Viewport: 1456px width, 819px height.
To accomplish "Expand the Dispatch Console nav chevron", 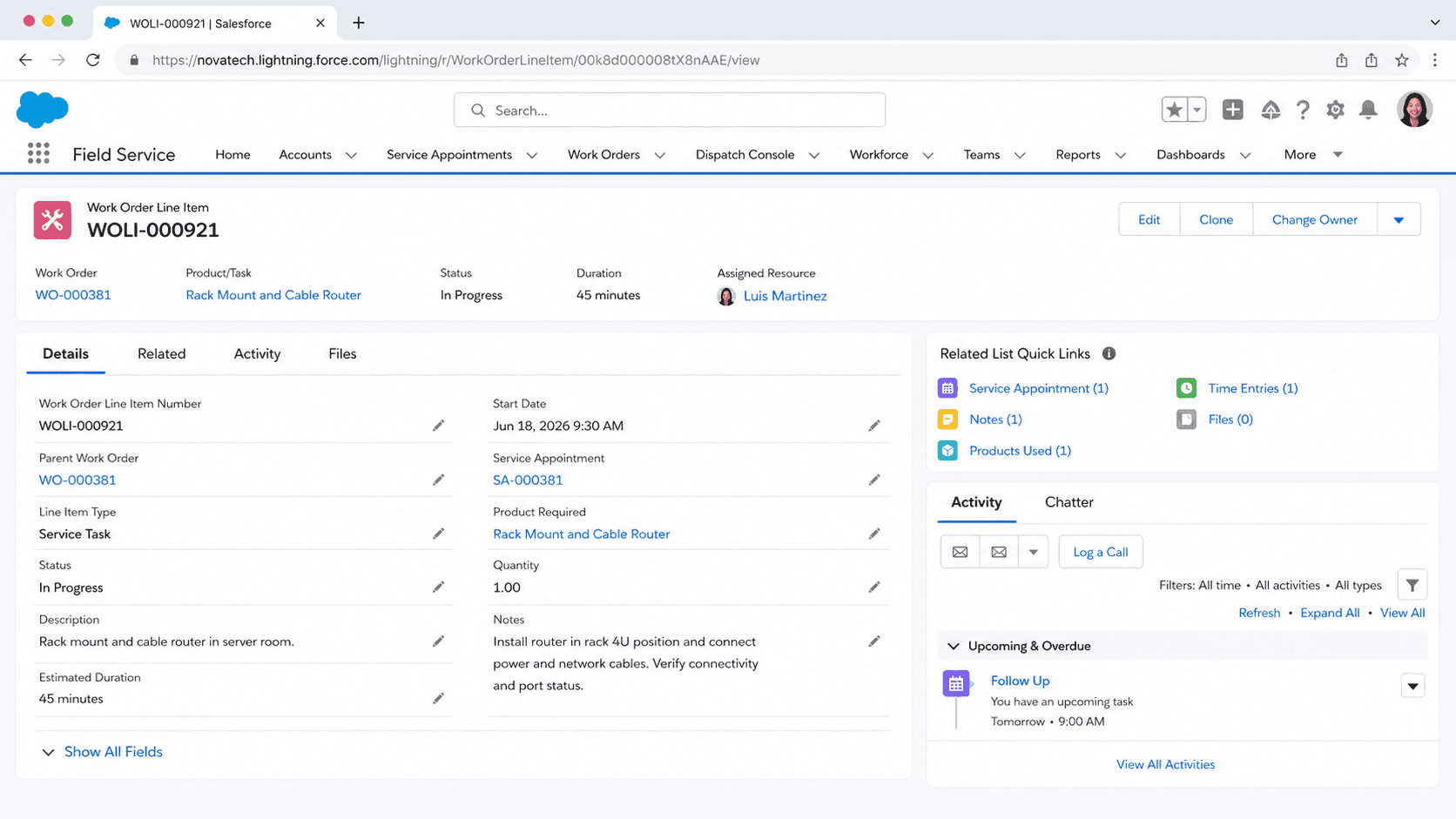I will (813, 155).
